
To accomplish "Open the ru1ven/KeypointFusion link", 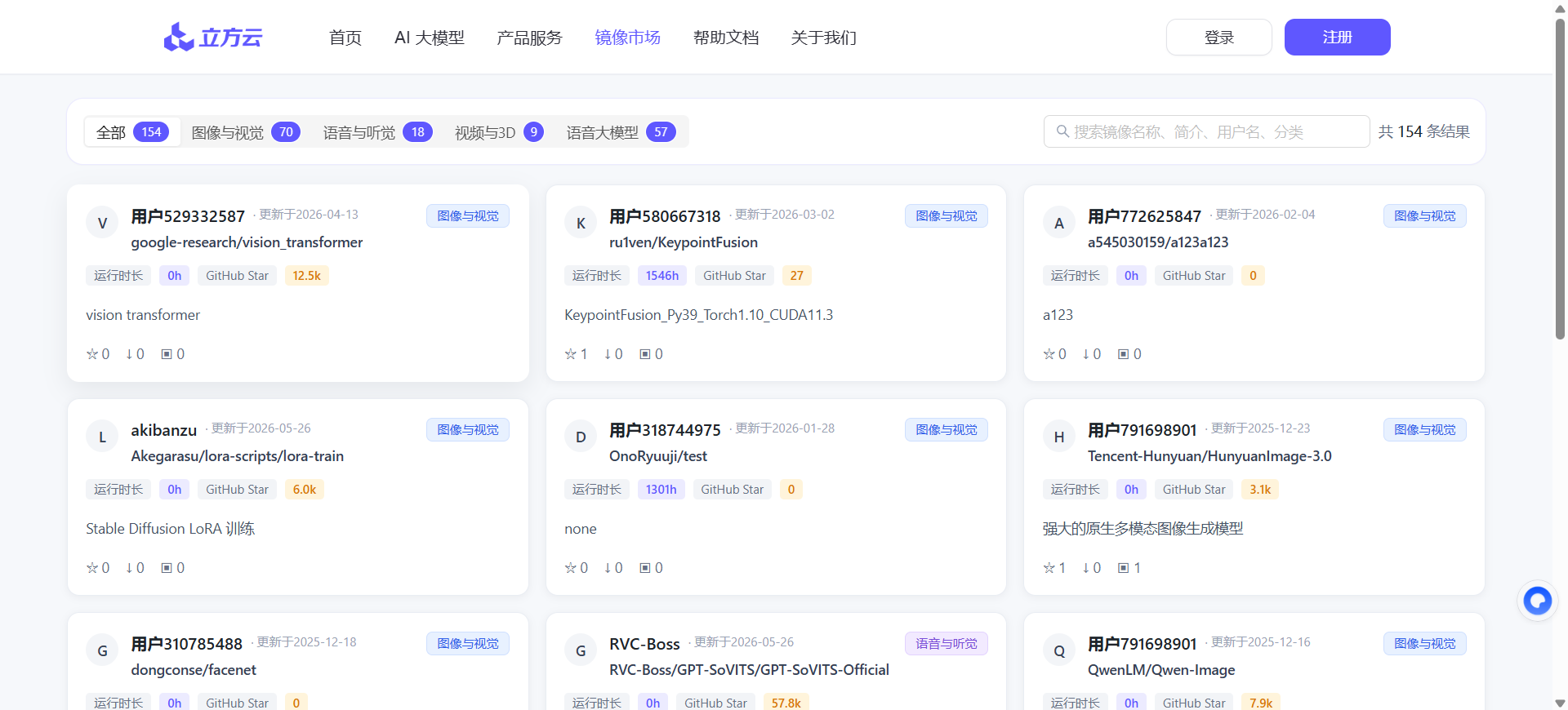I will (x=684, y=242).
